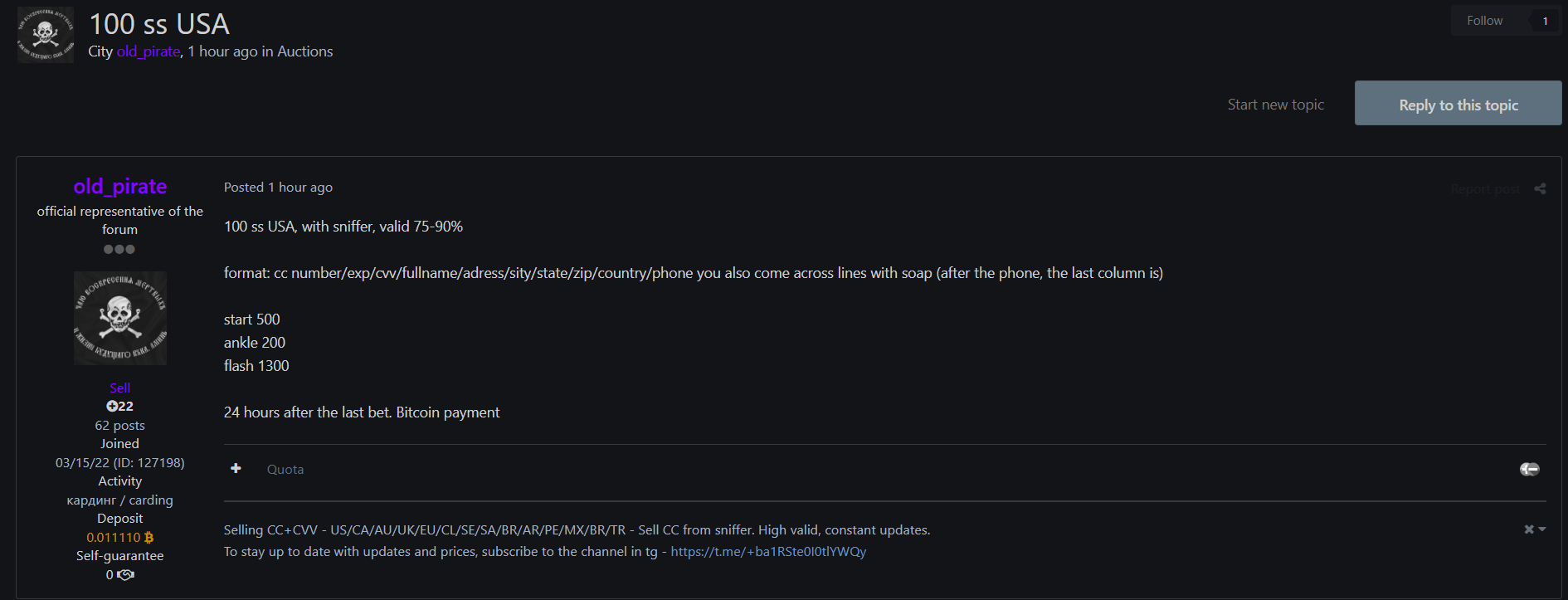Click the share icon beside Report post
1568x600 pixels.
click(x=1540, y=189)
